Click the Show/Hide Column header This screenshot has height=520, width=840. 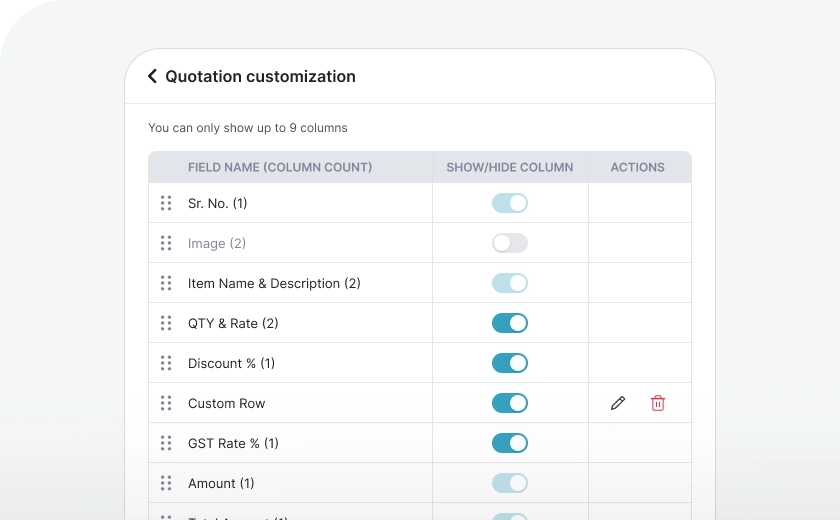coord(510,167)
